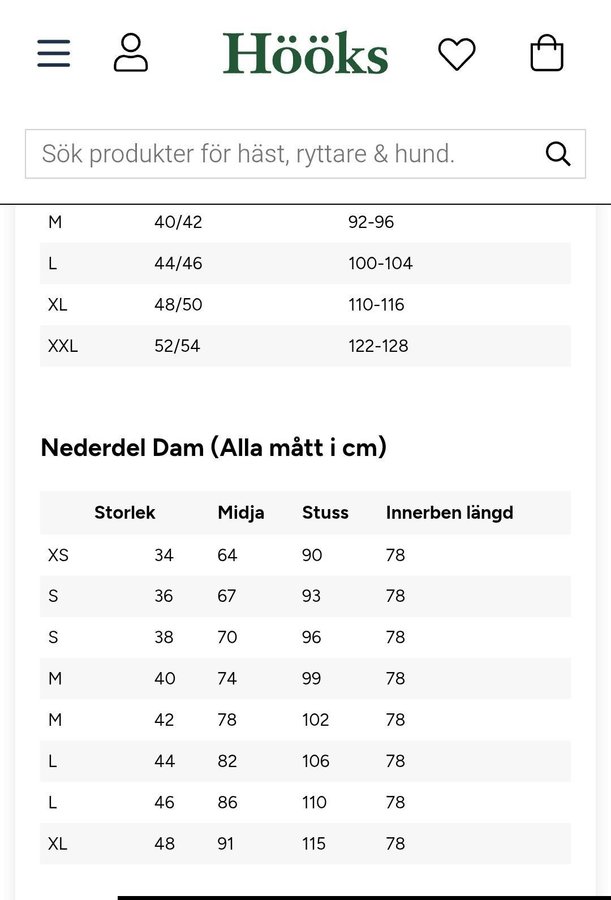Select the Midja column header

click(241, 513)
